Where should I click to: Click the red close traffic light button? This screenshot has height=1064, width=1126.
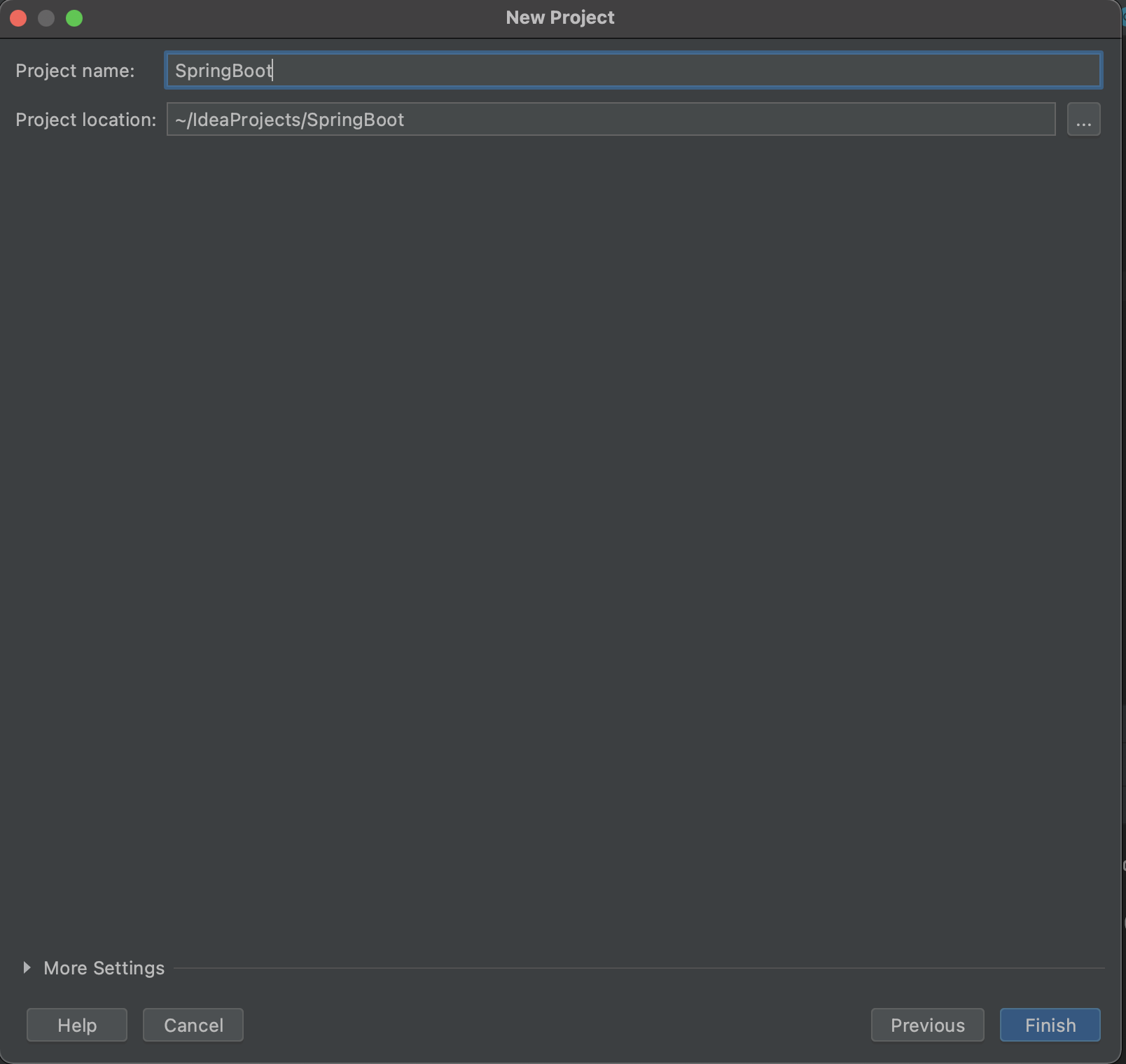click(19, 17)
